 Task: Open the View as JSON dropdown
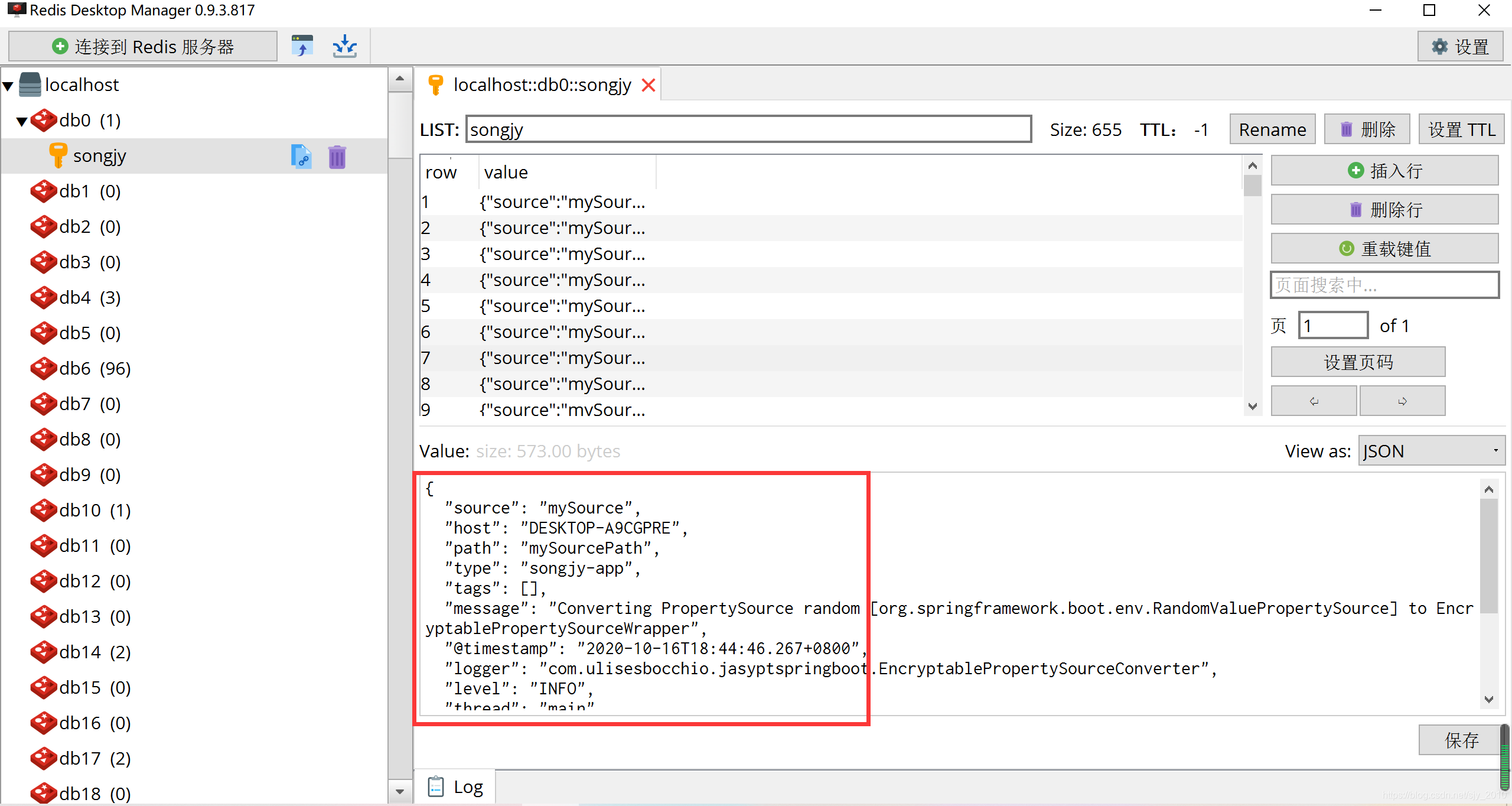[x=1431, y=451]
